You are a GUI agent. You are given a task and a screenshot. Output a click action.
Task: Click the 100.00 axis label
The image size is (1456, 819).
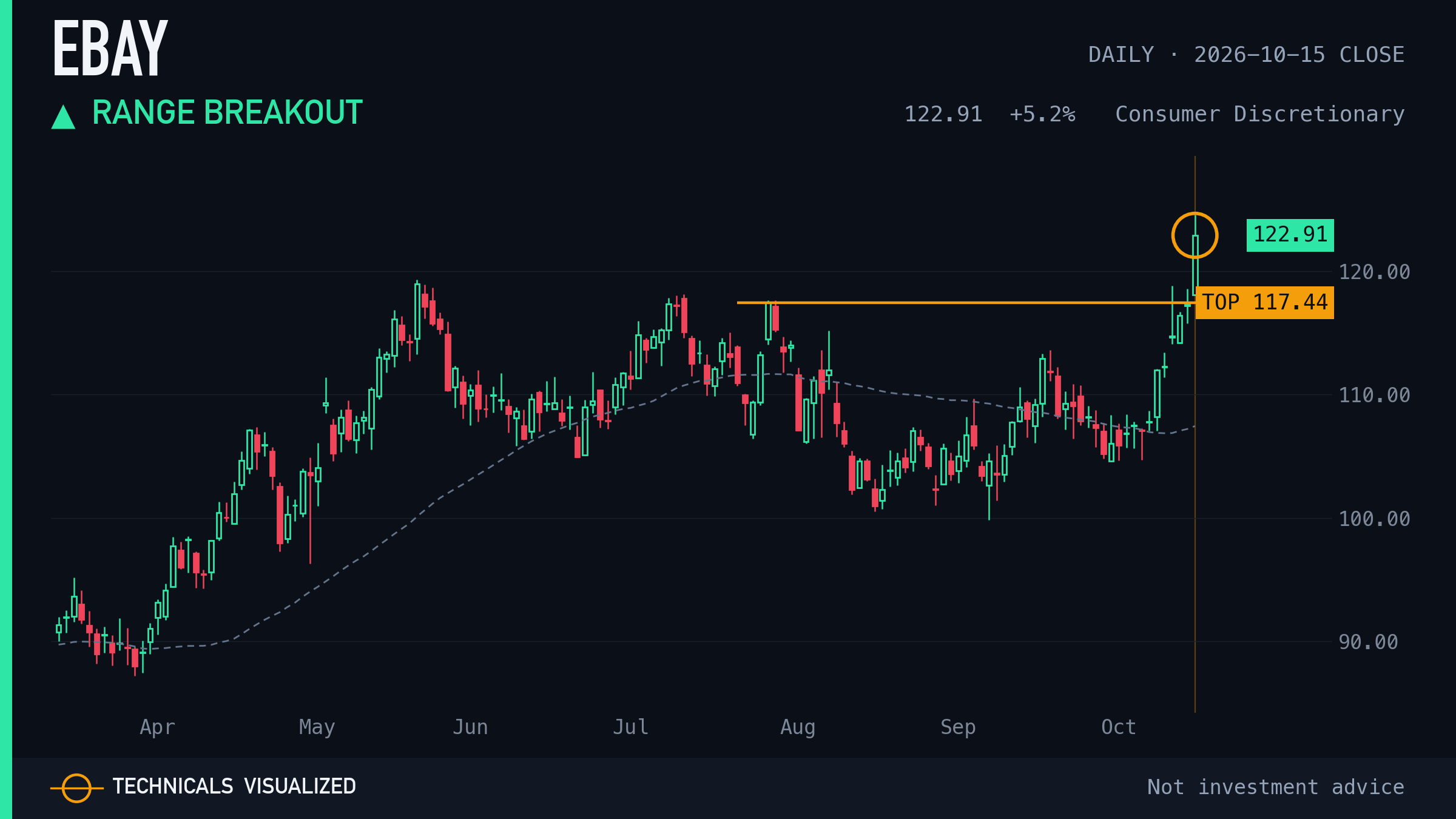1374,519
